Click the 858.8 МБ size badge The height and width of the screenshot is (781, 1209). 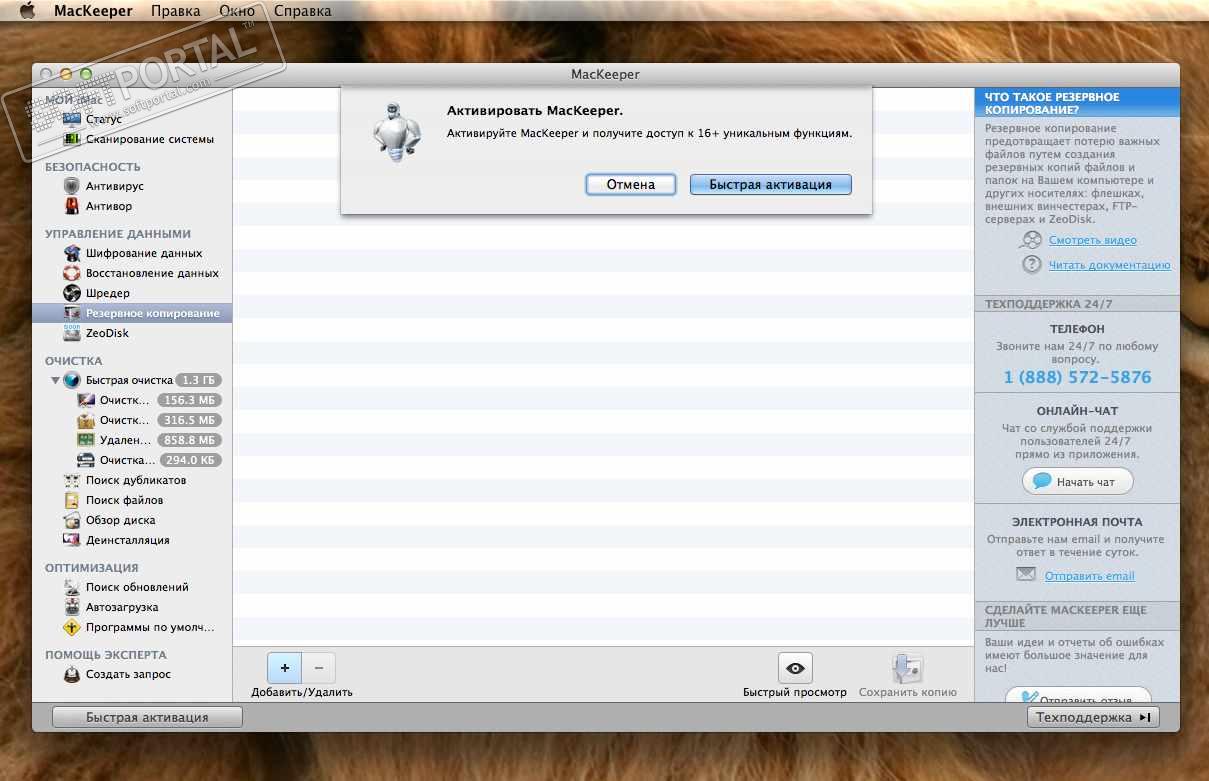tap(189, 440)
